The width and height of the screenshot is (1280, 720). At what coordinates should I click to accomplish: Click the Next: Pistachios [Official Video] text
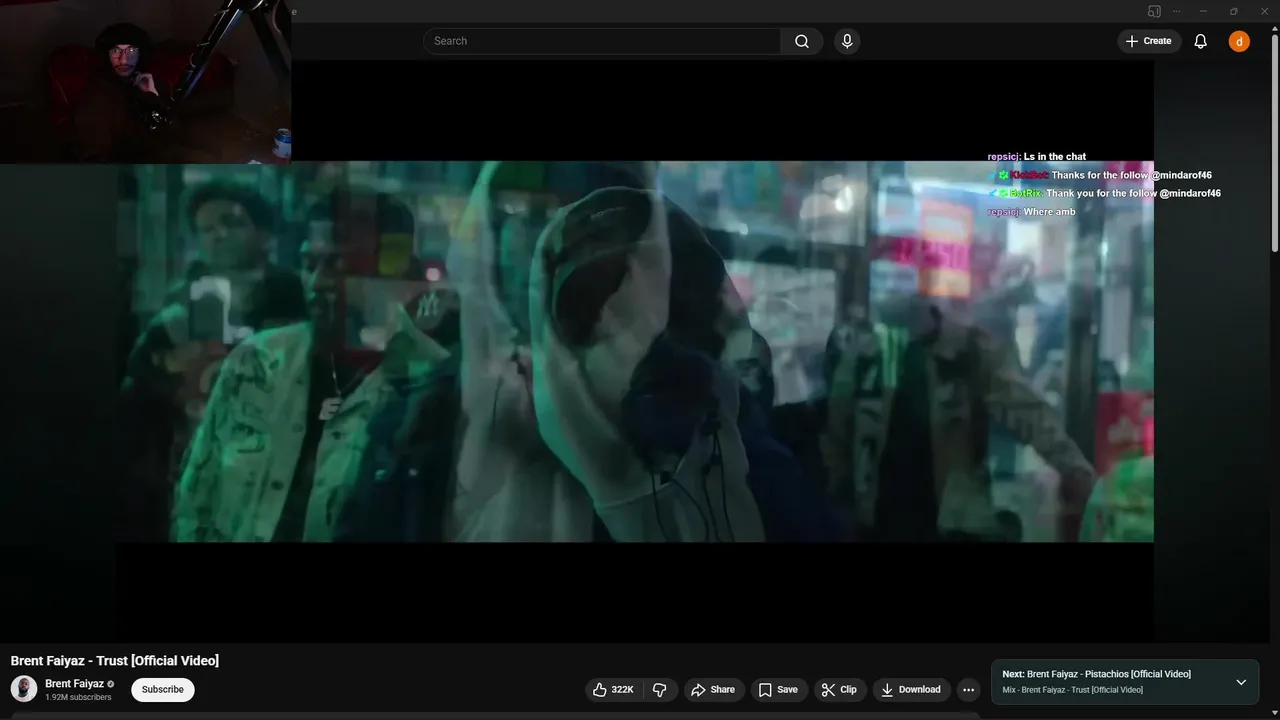pos(1097,674)
